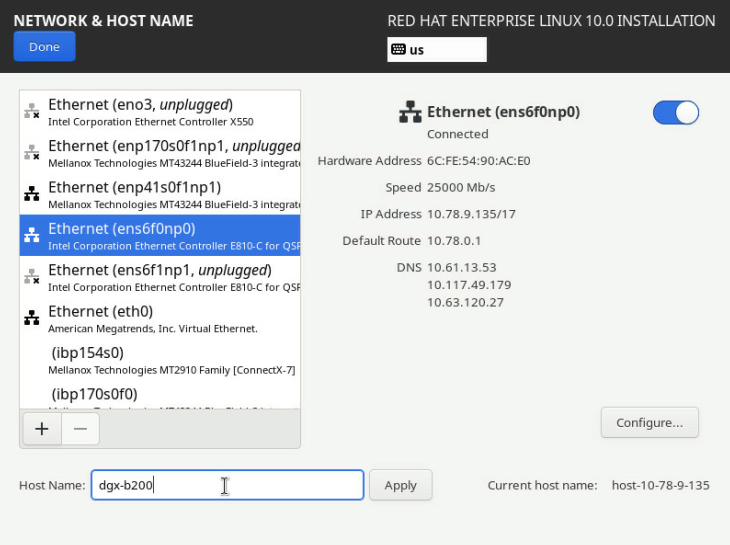Remove selected device with minus button

point(80,428)
